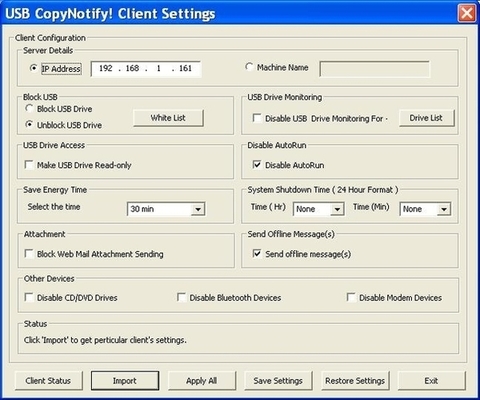Click the Restore Settings button
The image size is (480, 400).
tap(355, 380)
